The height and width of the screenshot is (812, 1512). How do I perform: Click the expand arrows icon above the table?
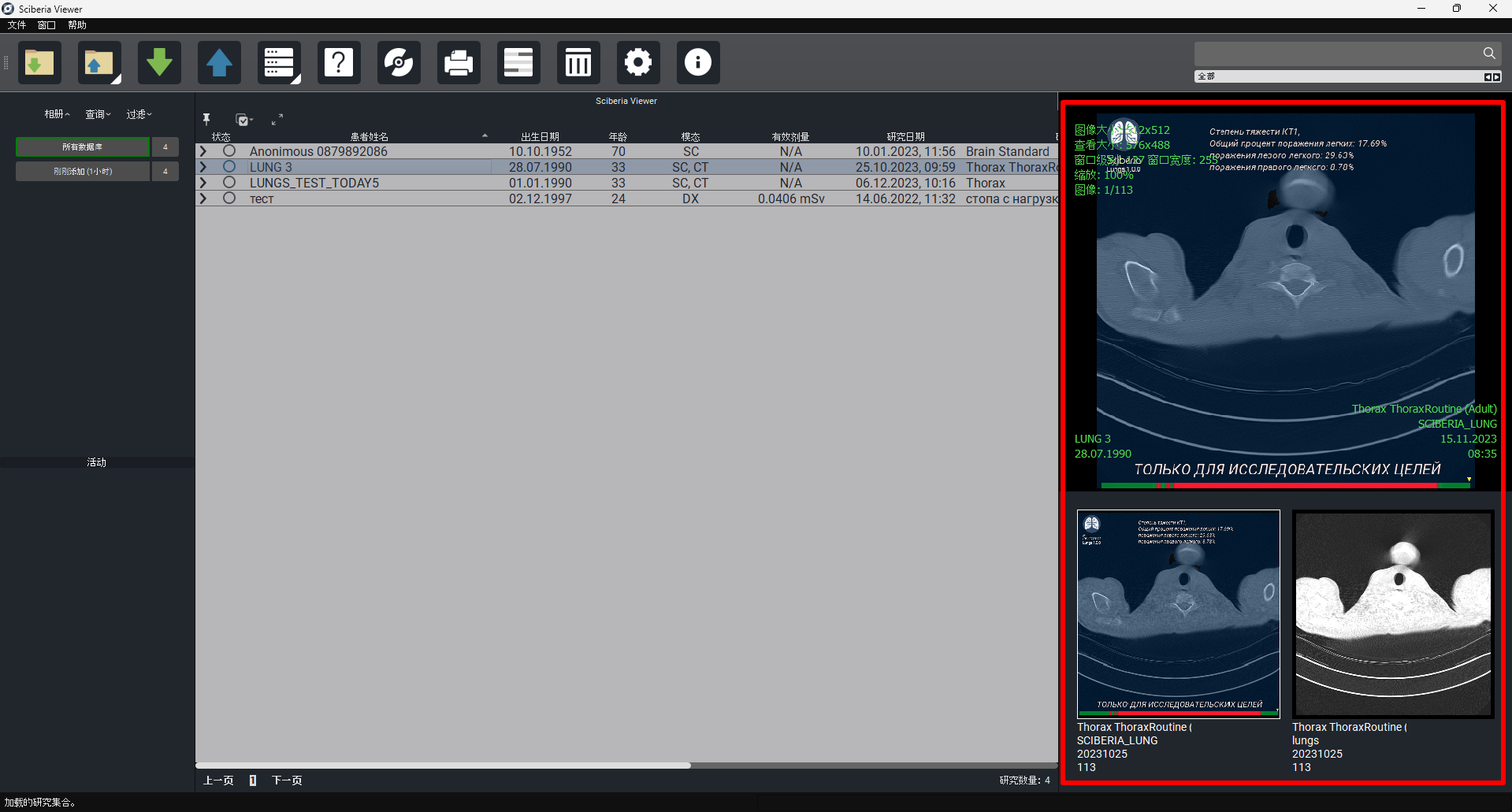point(277,120)
